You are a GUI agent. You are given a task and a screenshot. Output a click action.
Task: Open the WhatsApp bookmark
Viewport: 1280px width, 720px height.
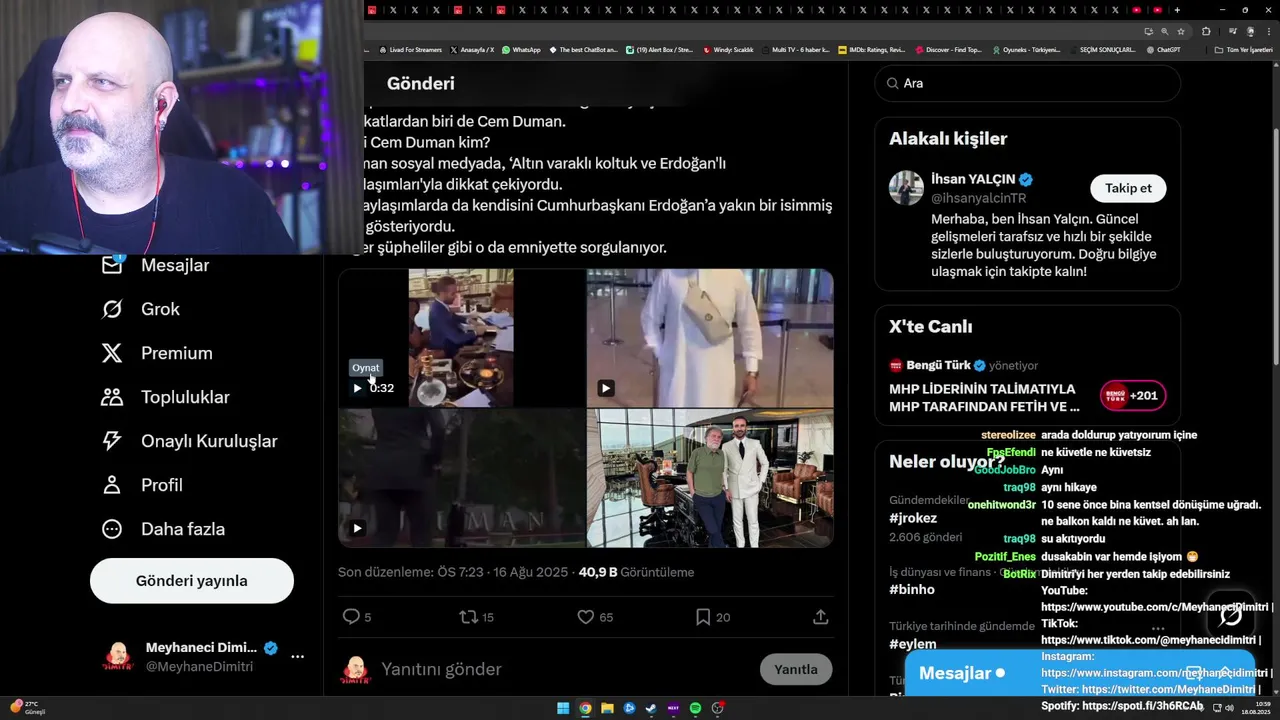[x=521, y=49]
